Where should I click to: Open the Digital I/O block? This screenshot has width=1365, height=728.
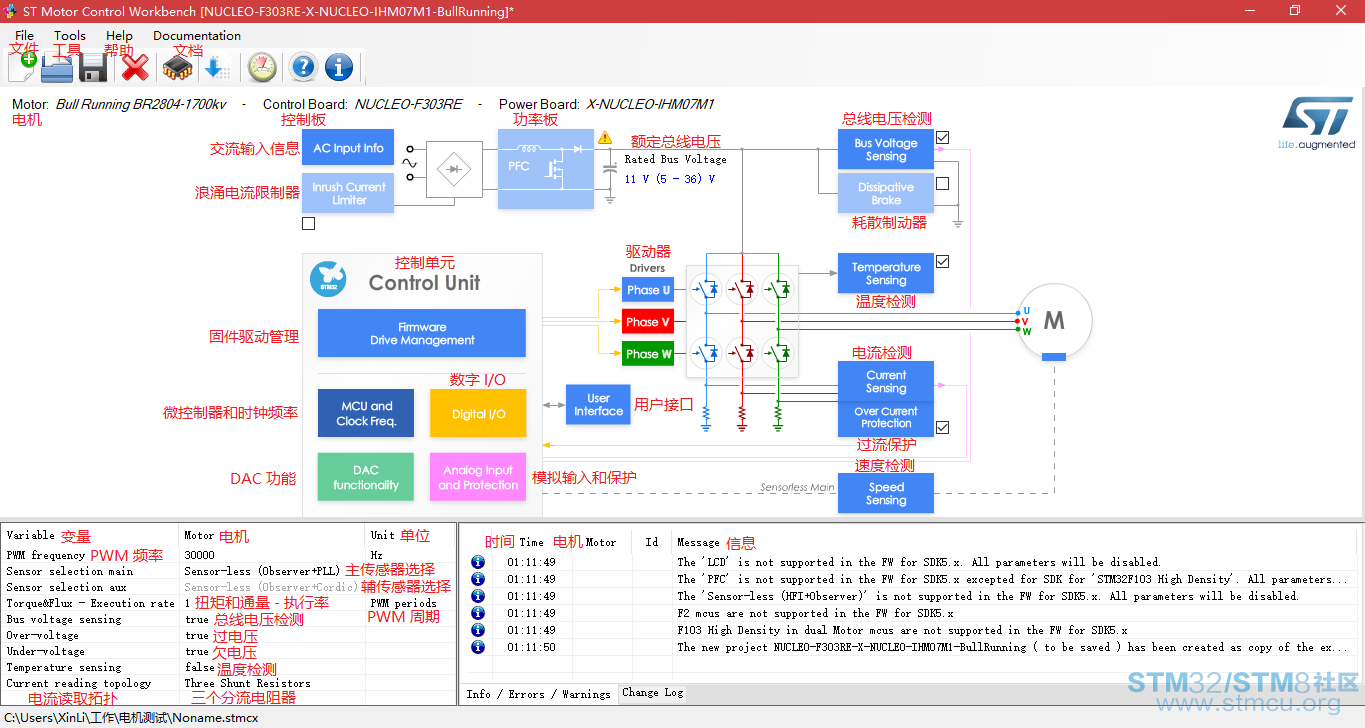click(478, 413)
